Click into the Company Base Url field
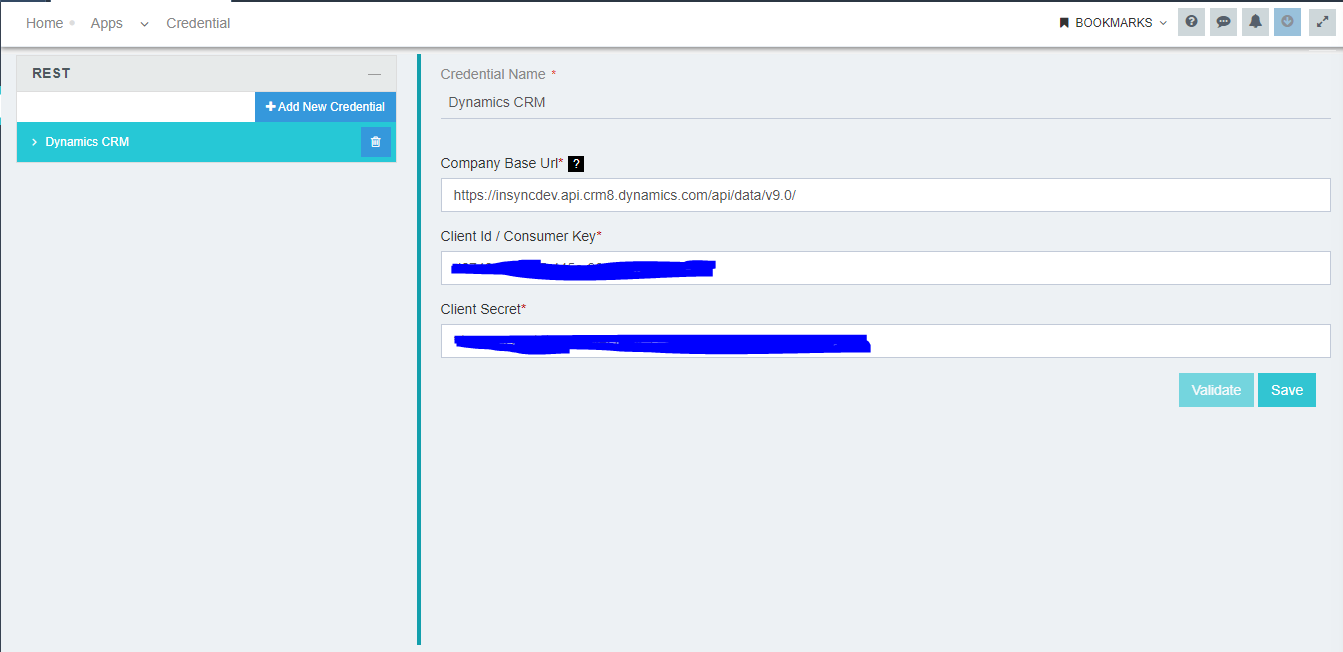The height and width of the screenshot is (652, 1343). coord(885,195)
